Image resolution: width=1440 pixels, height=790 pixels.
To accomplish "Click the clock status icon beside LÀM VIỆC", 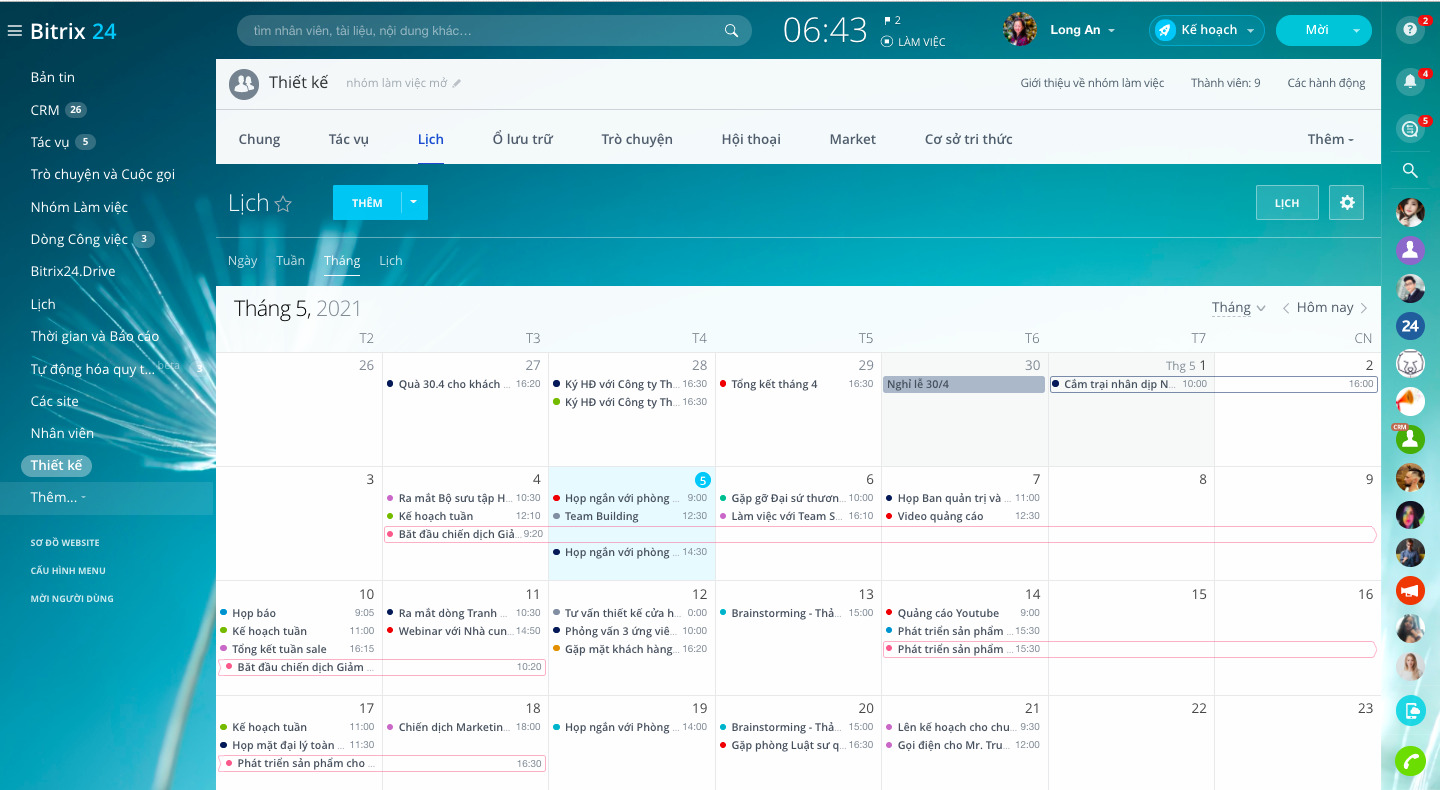I will point(887,42).
